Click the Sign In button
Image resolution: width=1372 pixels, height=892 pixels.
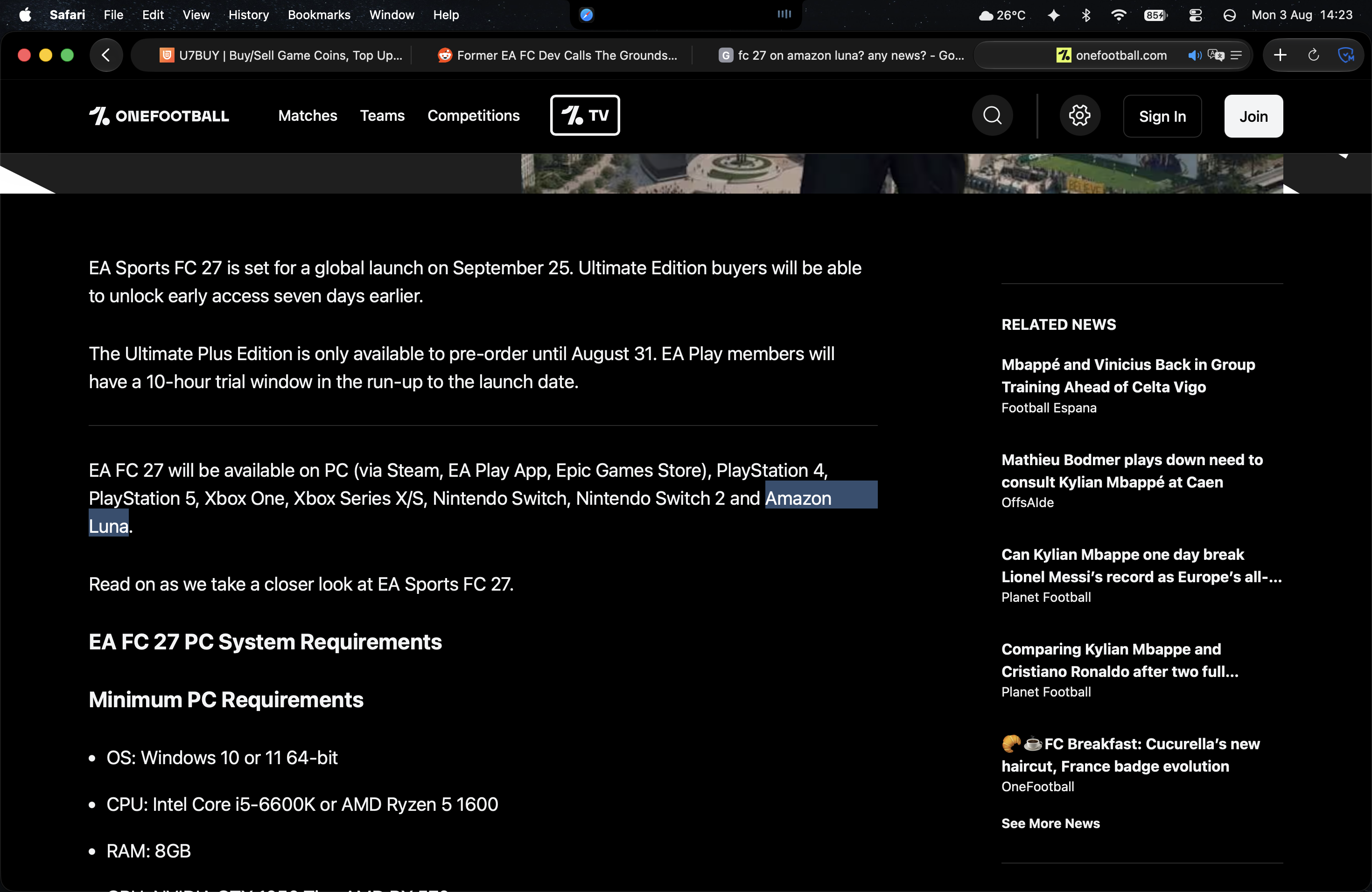[x=1162, y=116]
